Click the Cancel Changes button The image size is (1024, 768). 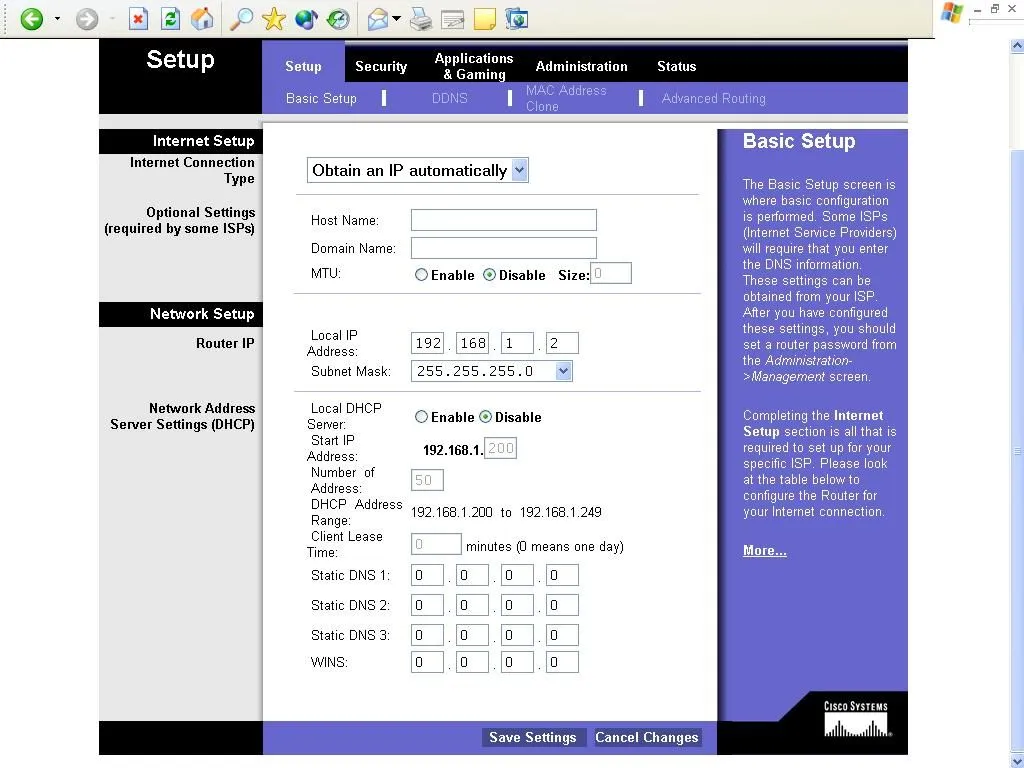click(647, 738)
